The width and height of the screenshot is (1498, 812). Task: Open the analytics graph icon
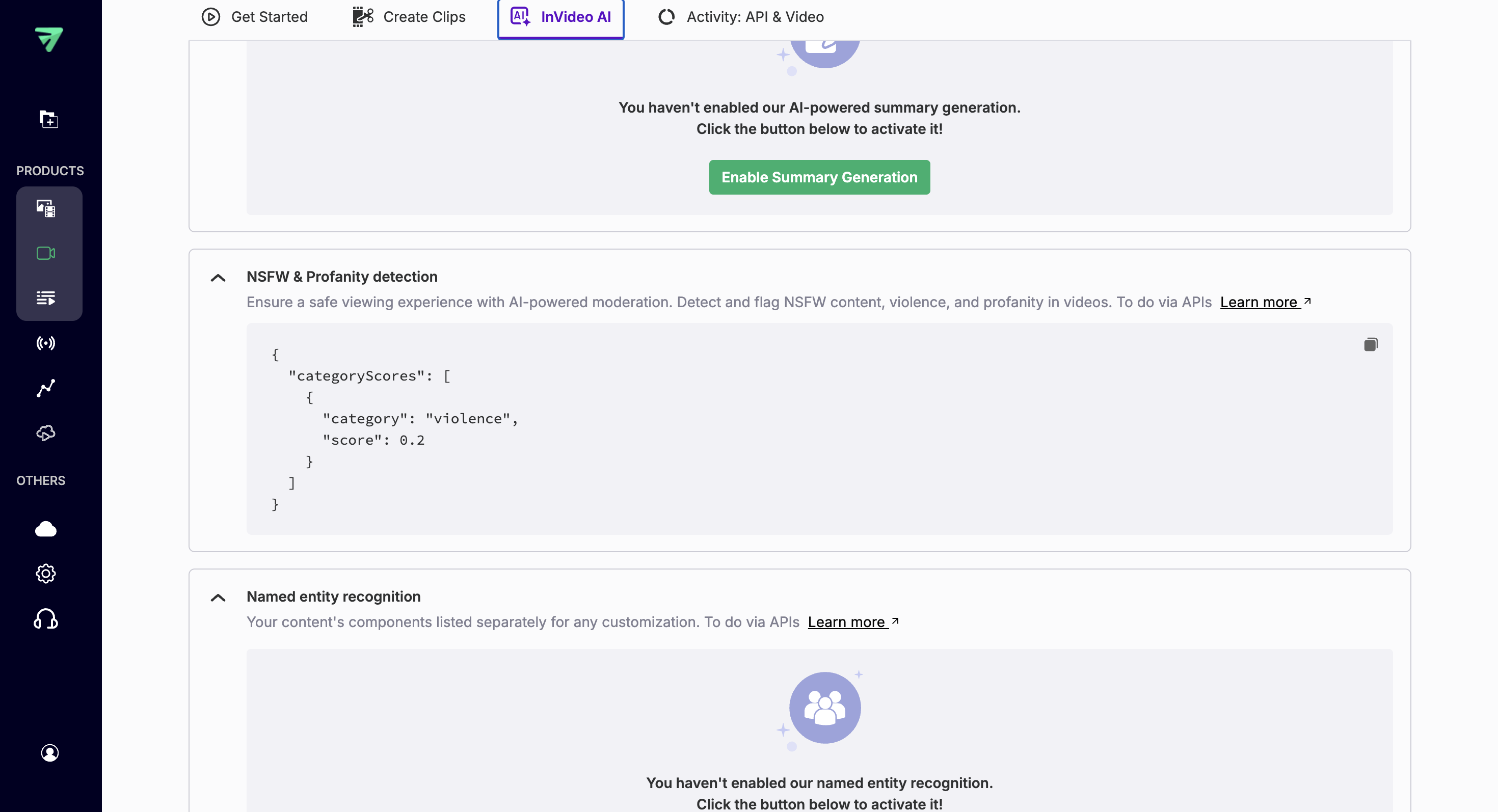coord(46,388)
